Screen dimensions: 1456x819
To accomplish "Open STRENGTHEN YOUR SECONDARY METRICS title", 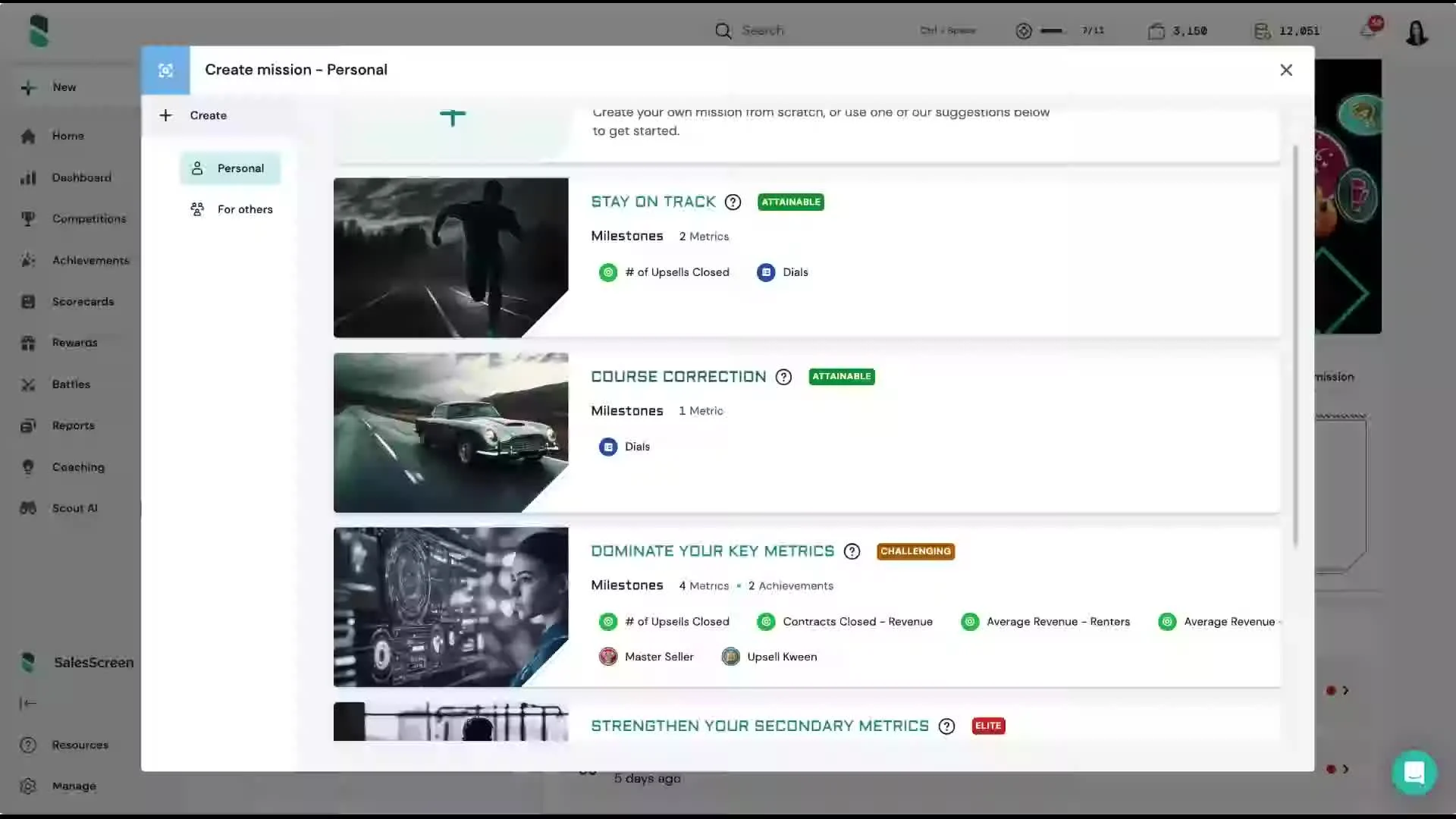I will (x=760, y=726).
